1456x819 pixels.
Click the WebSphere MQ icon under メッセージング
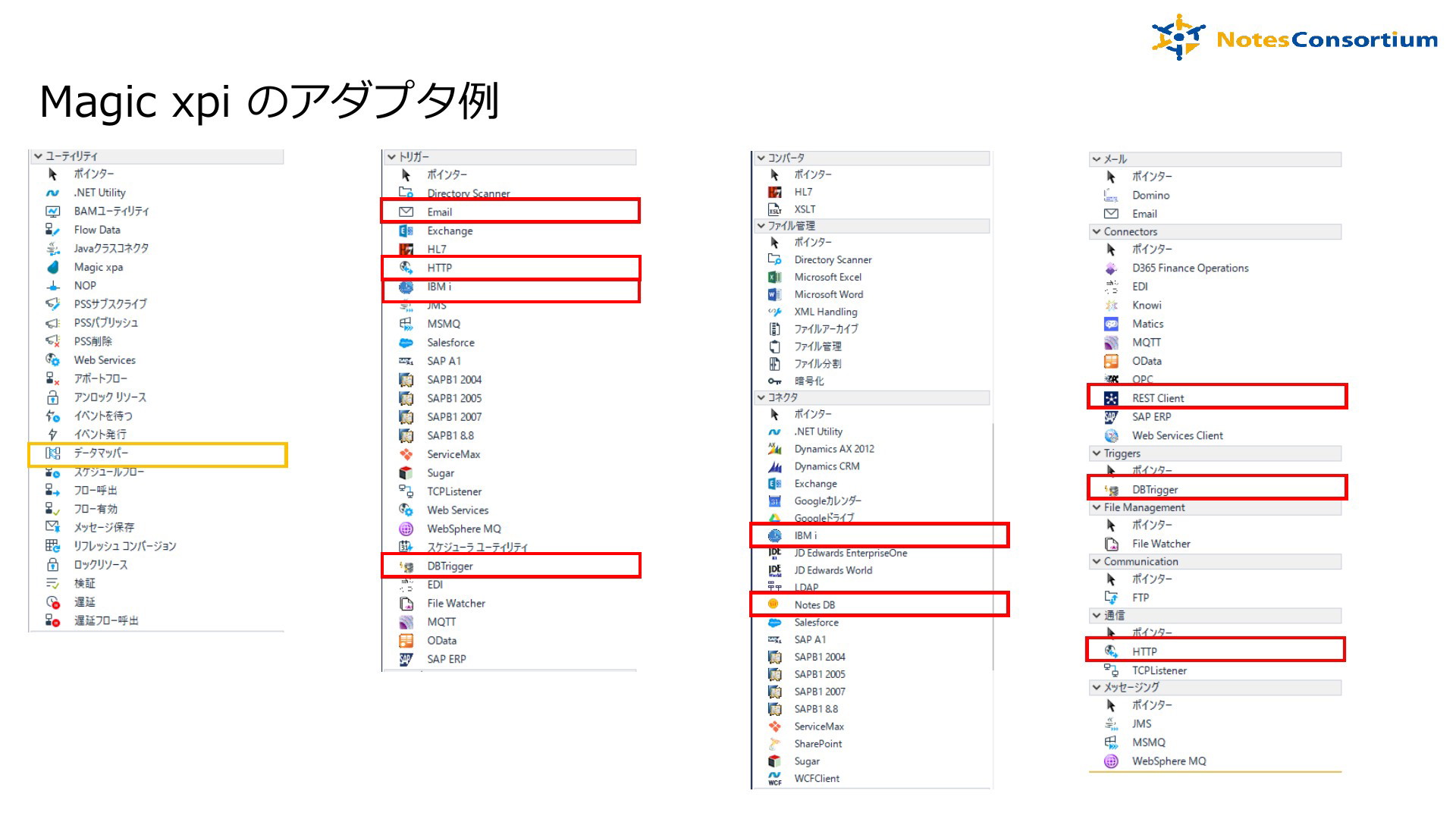point(1111,761)
